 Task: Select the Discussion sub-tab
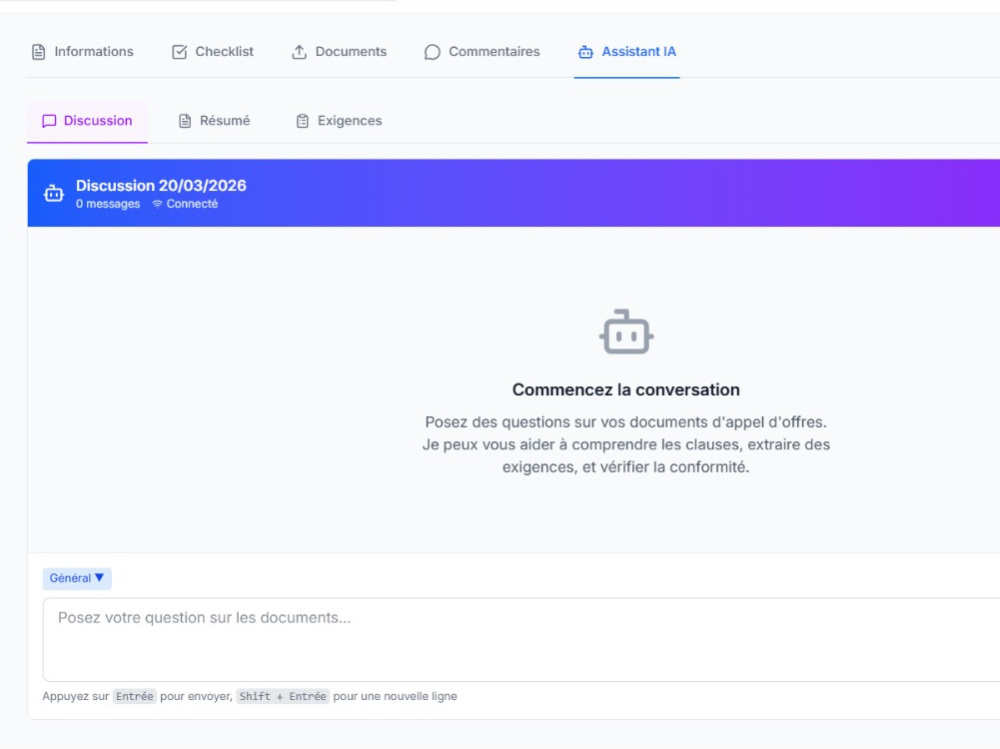point(87,121)
